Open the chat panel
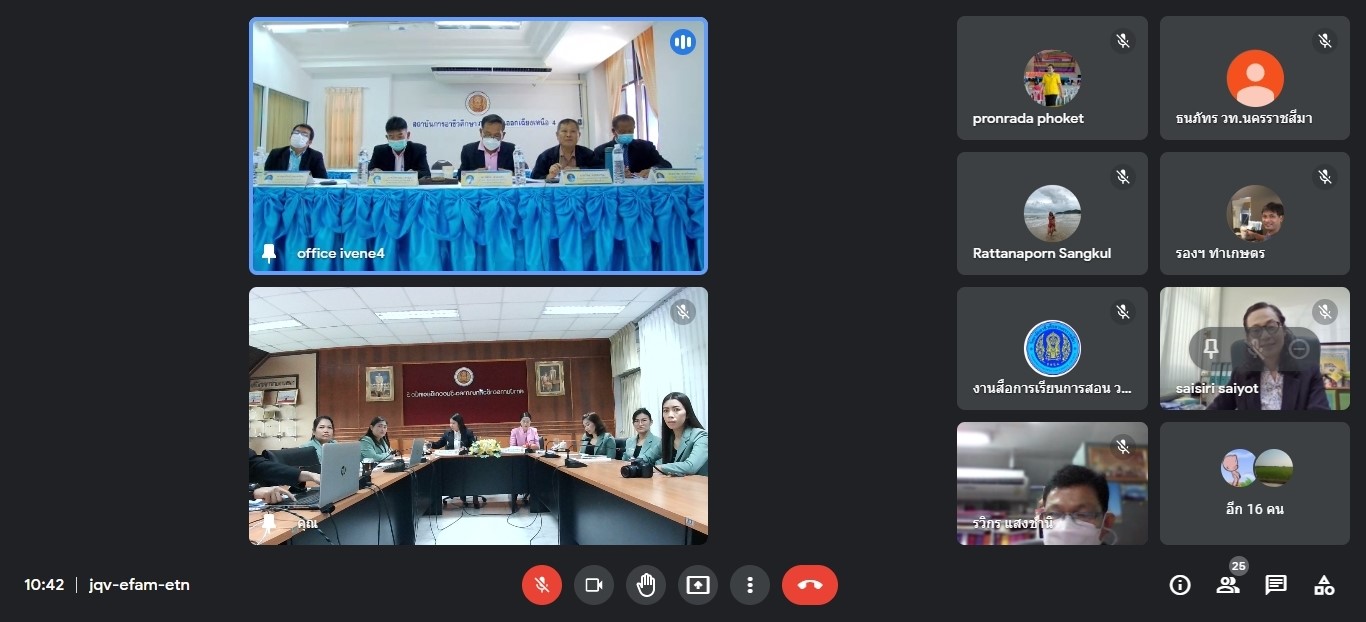The width and height of the screenshot is (1366, 622). [x=1276, y=585]
